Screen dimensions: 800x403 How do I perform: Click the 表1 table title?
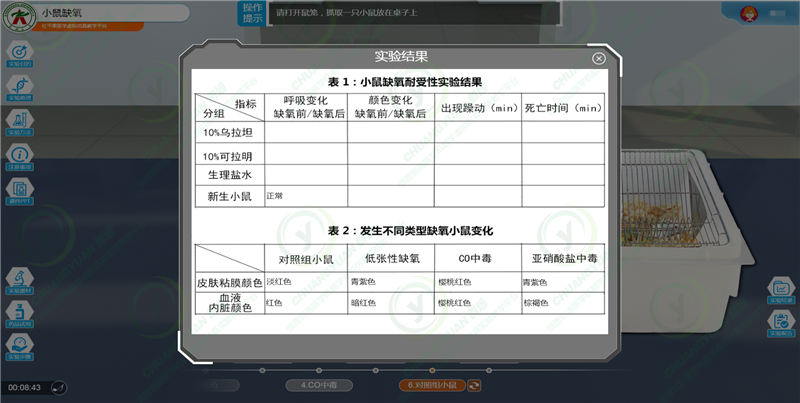405,82
